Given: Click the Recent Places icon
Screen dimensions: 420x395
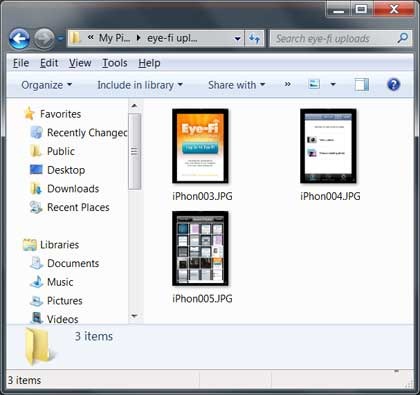Looking at the screenshot, I should coord(36,207).
